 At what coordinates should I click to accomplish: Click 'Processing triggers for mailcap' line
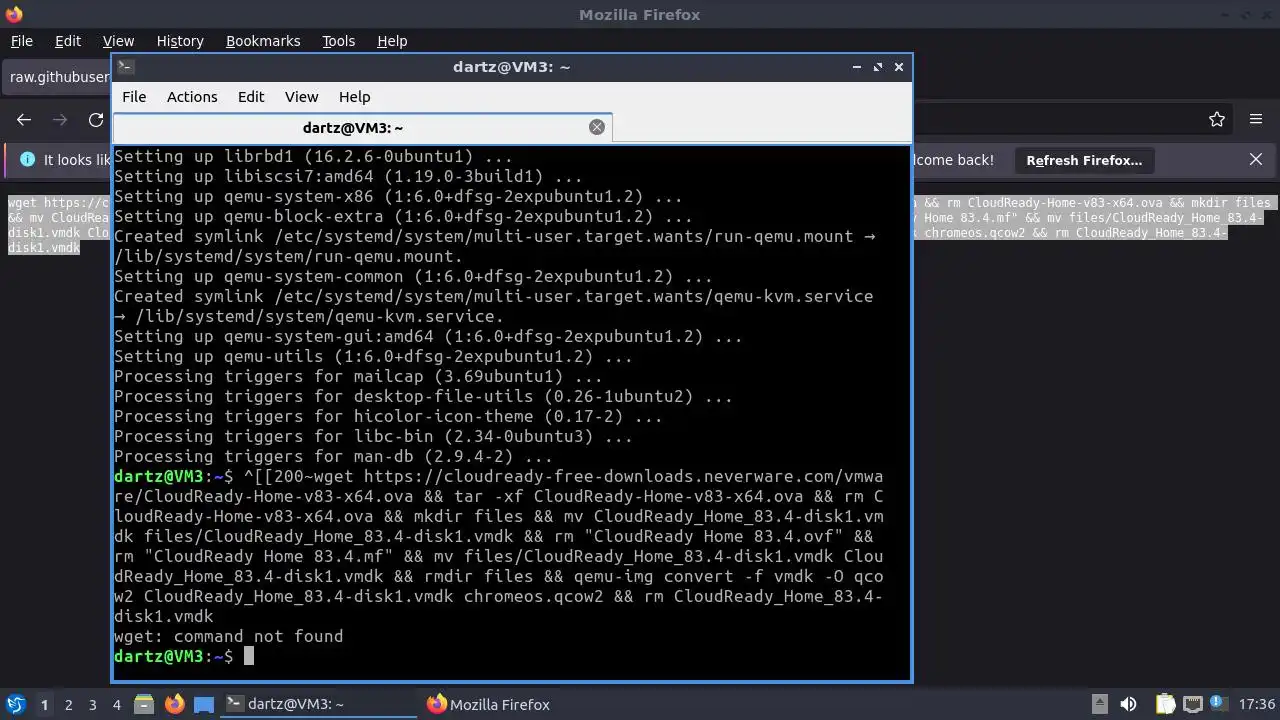tap(358, 376)
